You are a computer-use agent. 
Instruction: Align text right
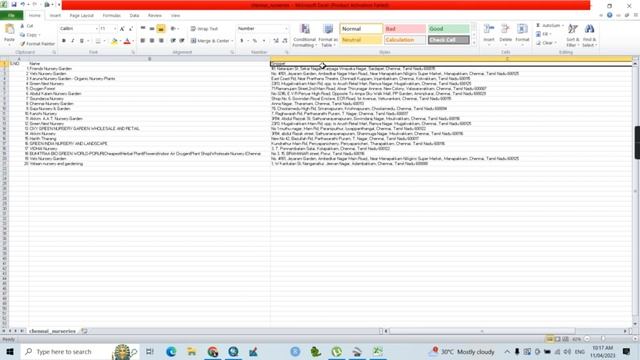161,41
